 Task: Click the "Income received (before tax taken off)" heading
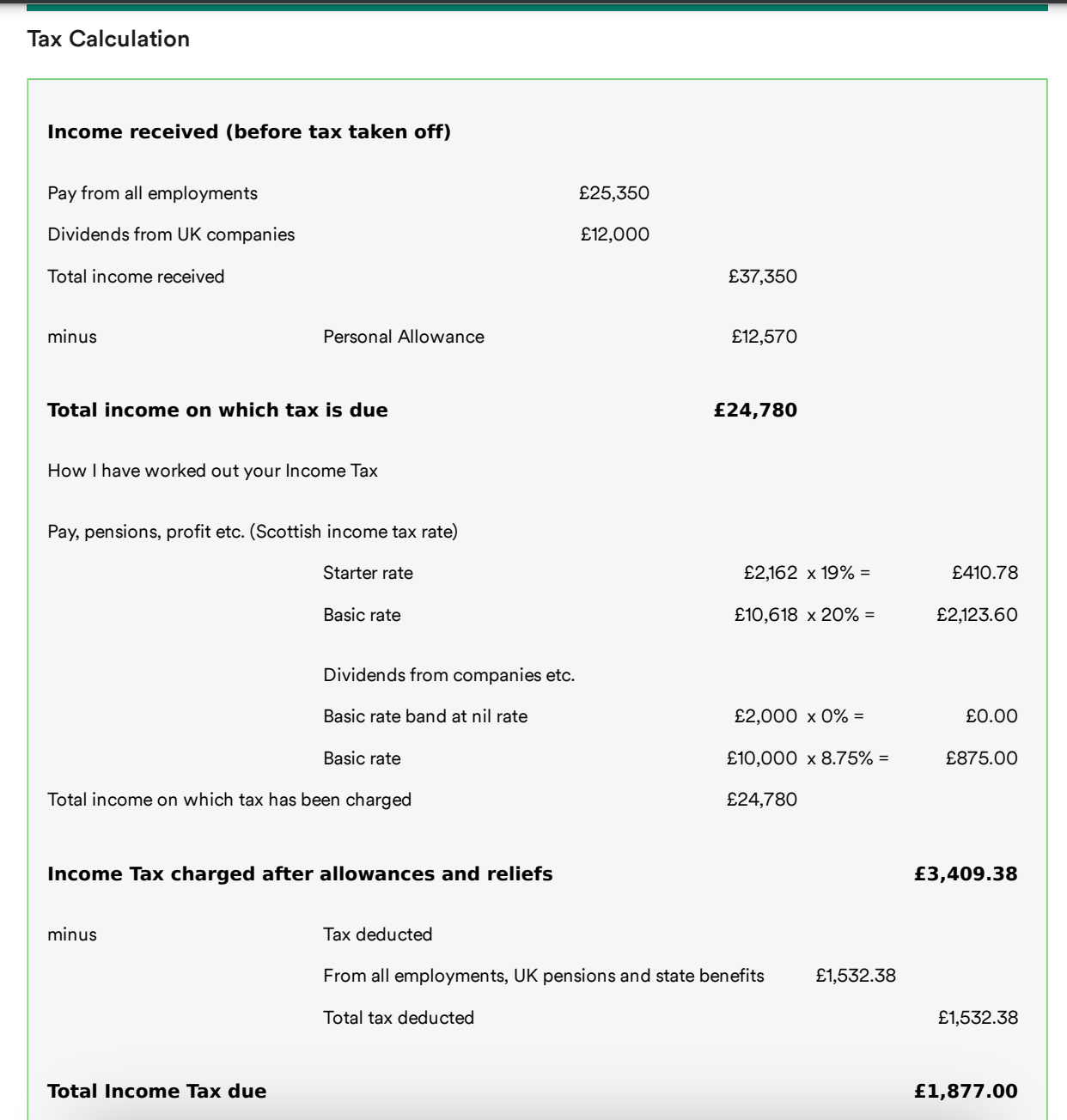pyautogui.click(x=249, y=131)
